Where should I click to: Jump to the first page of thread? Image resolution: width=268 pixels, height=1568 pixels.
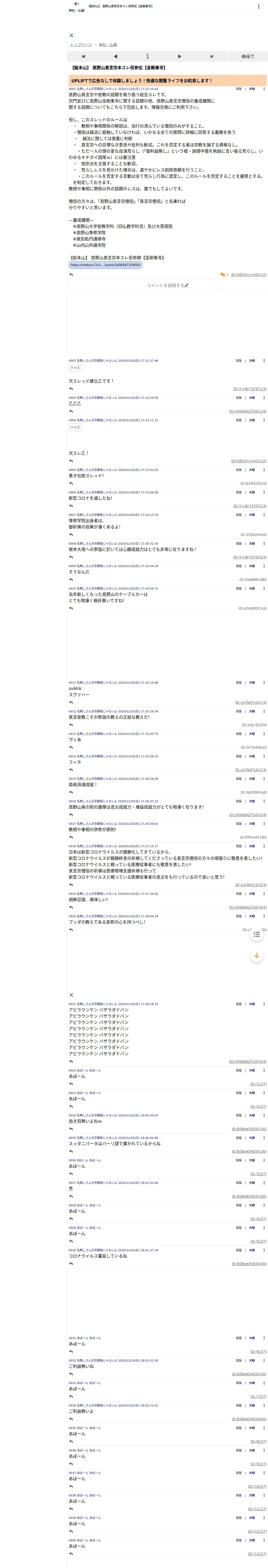[x=83, y=57]
